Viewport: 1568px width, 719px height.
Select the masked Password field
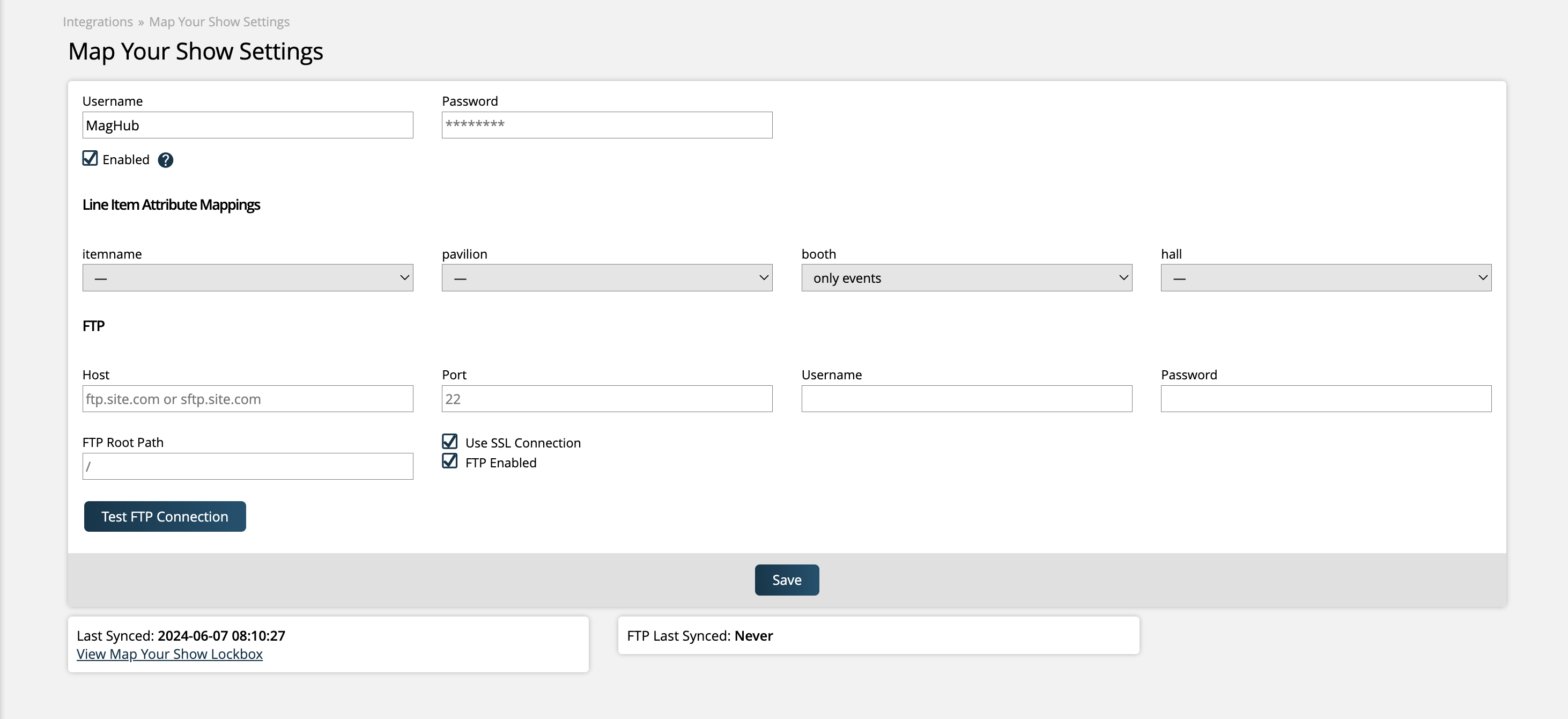[607, 125]
